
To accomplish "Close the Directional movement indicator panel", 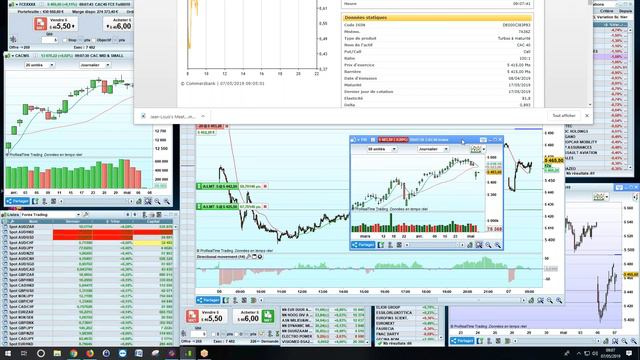I will tap(260, 257).
